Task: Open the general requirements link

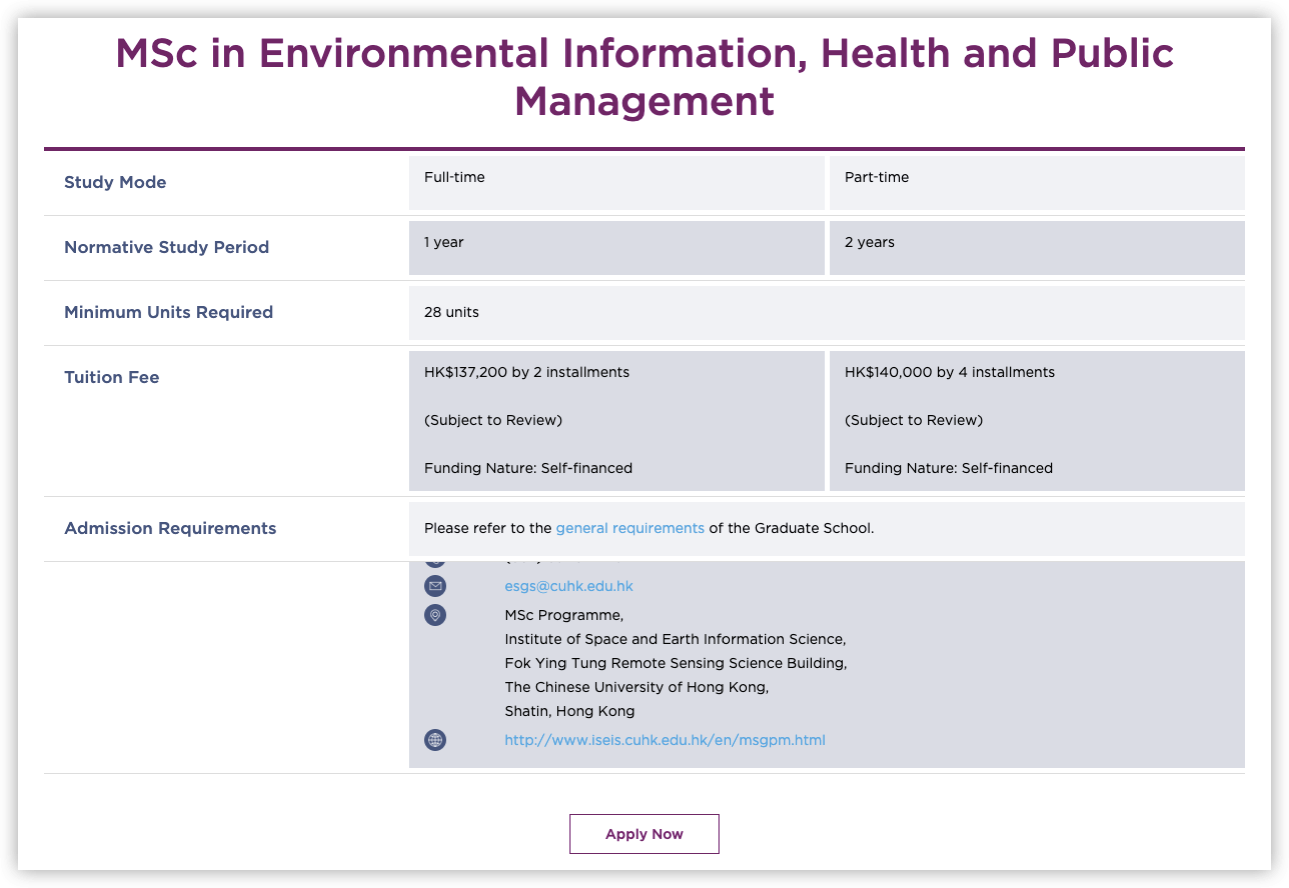Action: [x=629, y=528]
